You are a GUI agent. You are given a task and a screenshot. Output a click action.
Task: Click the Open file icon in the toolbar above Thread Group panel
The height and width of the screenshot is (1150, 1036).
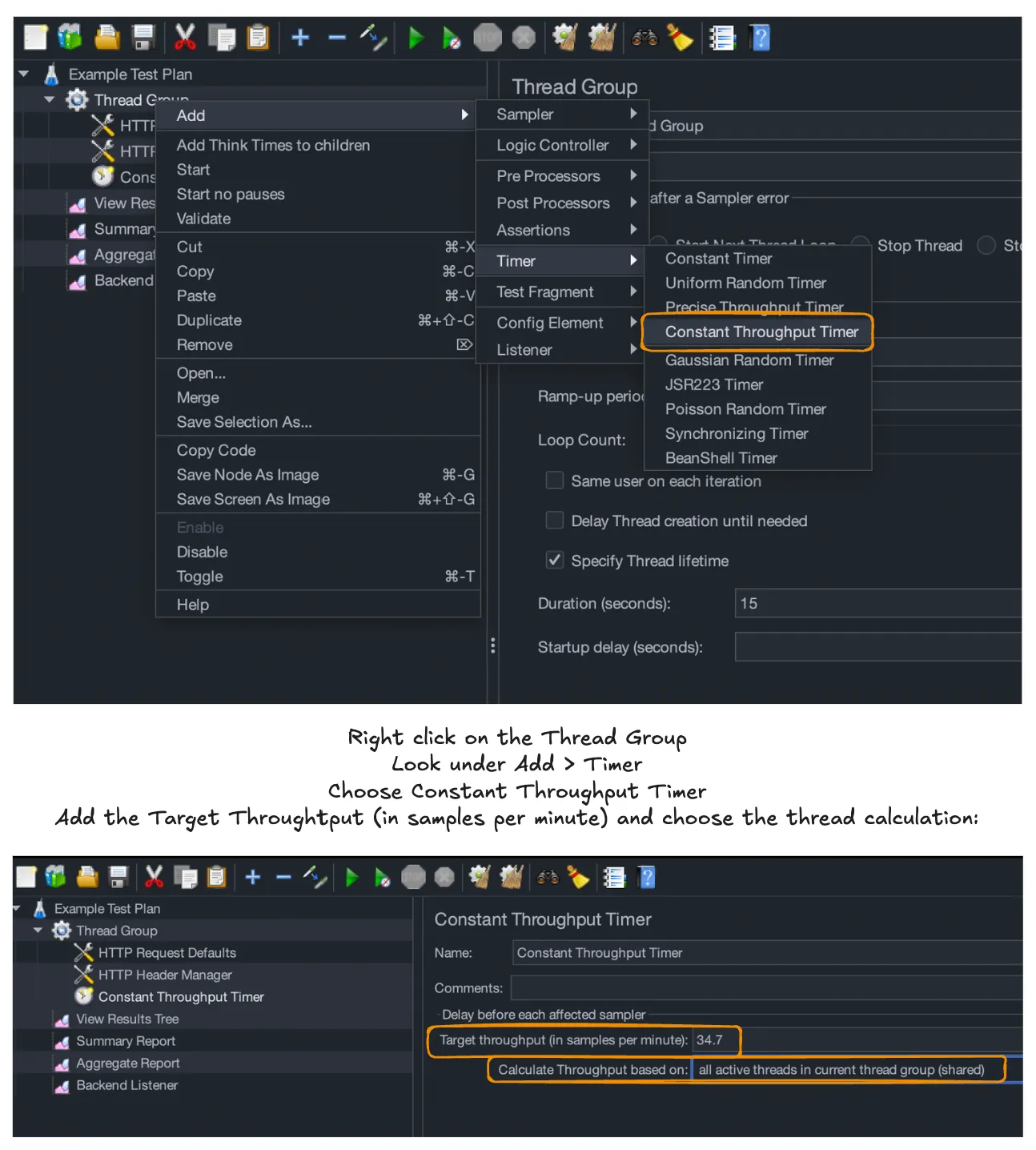point(106,37)
